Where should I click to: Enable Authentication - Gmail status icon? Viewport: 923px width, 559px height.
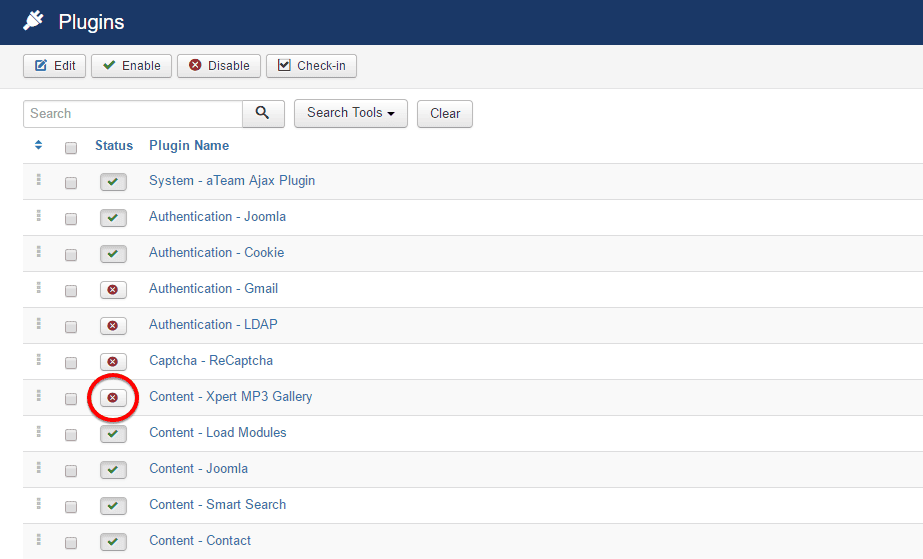click(x=113, y=290)
